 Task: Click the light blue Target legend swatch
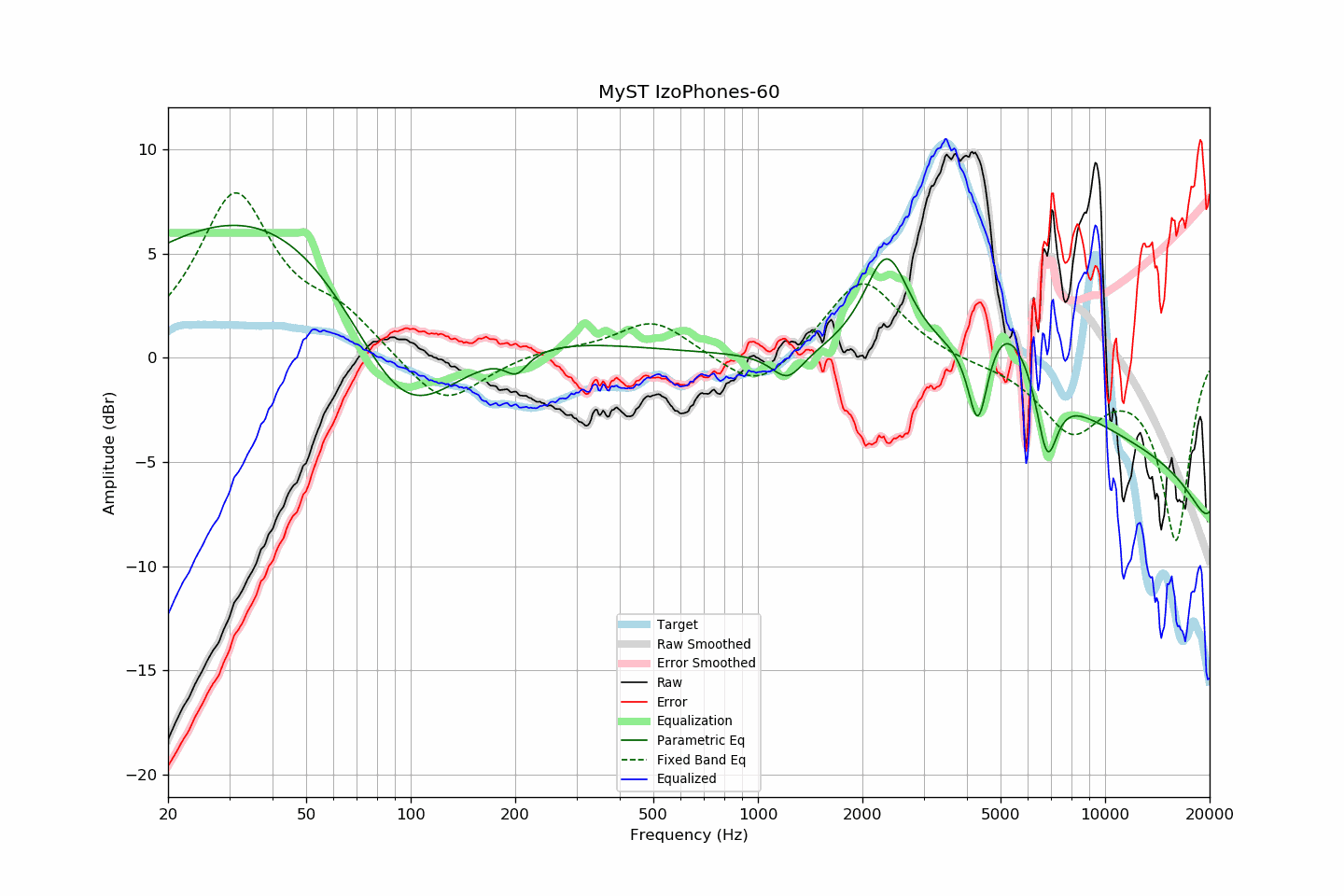[x=634, y=624]
